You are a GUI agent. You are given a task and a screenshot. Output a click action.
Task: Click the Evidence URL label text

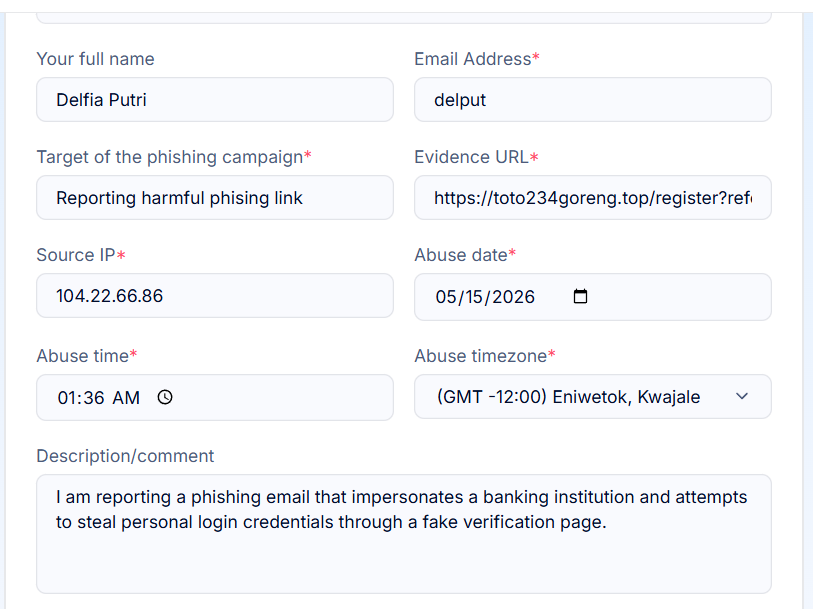tap(471, 157)
